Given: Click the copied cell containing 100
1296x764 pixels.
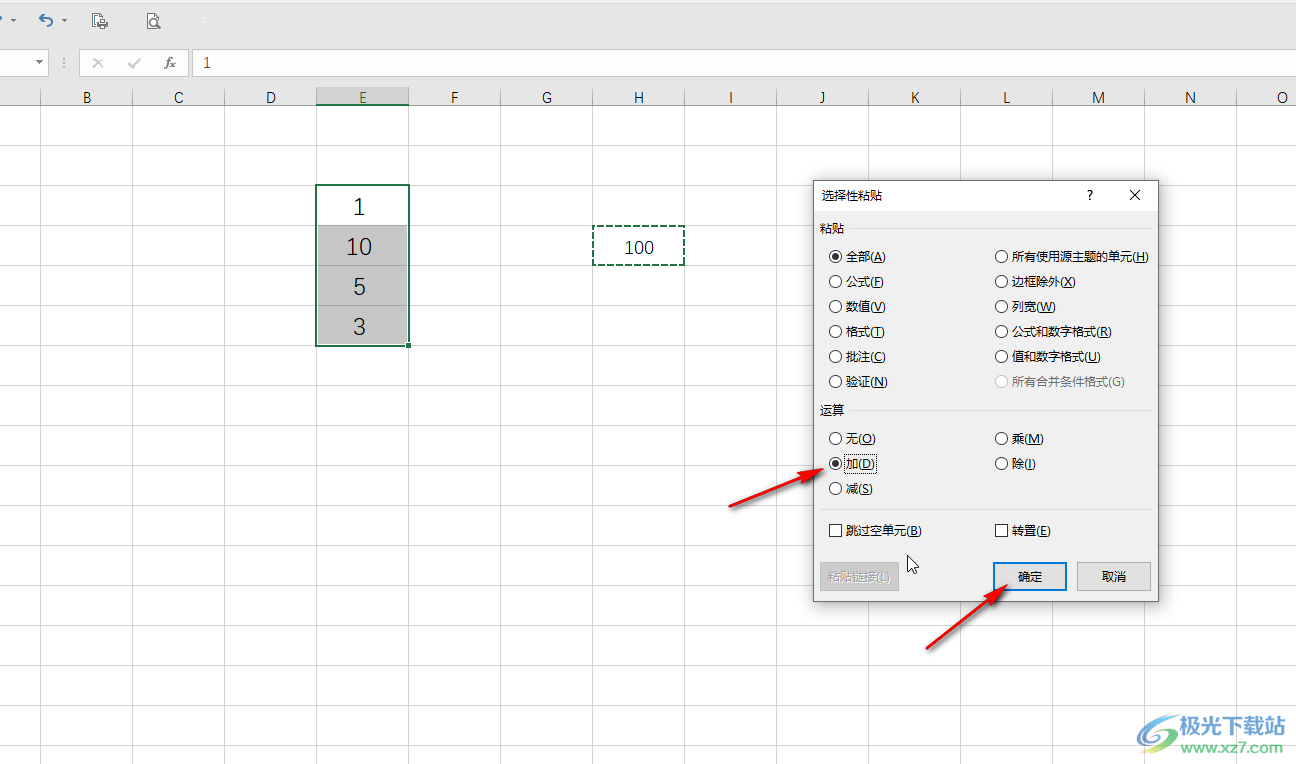Looking at the screenshot, I should coord(639,246).
